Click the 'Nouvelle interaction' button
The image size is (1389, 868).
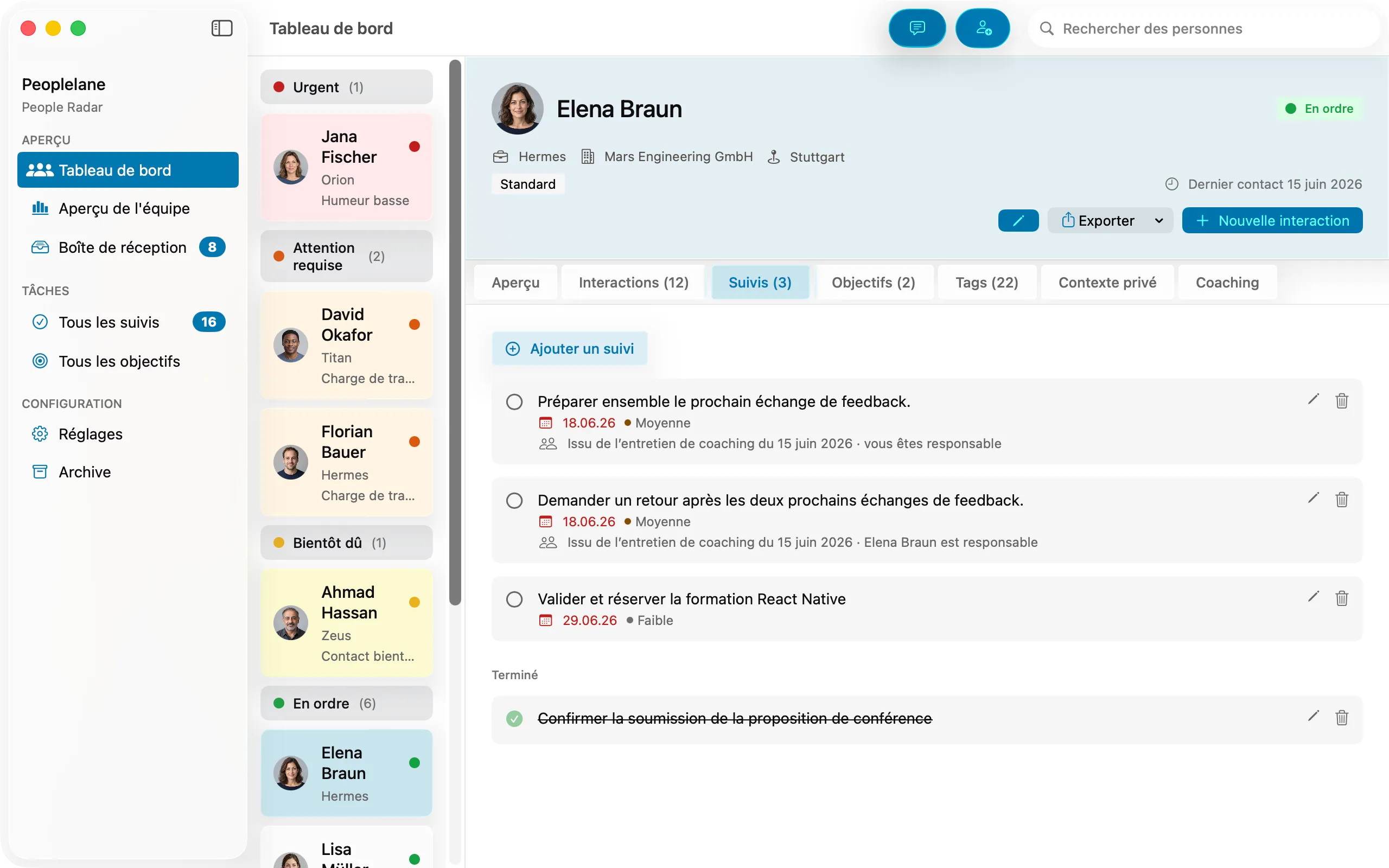pos(1272,220)
